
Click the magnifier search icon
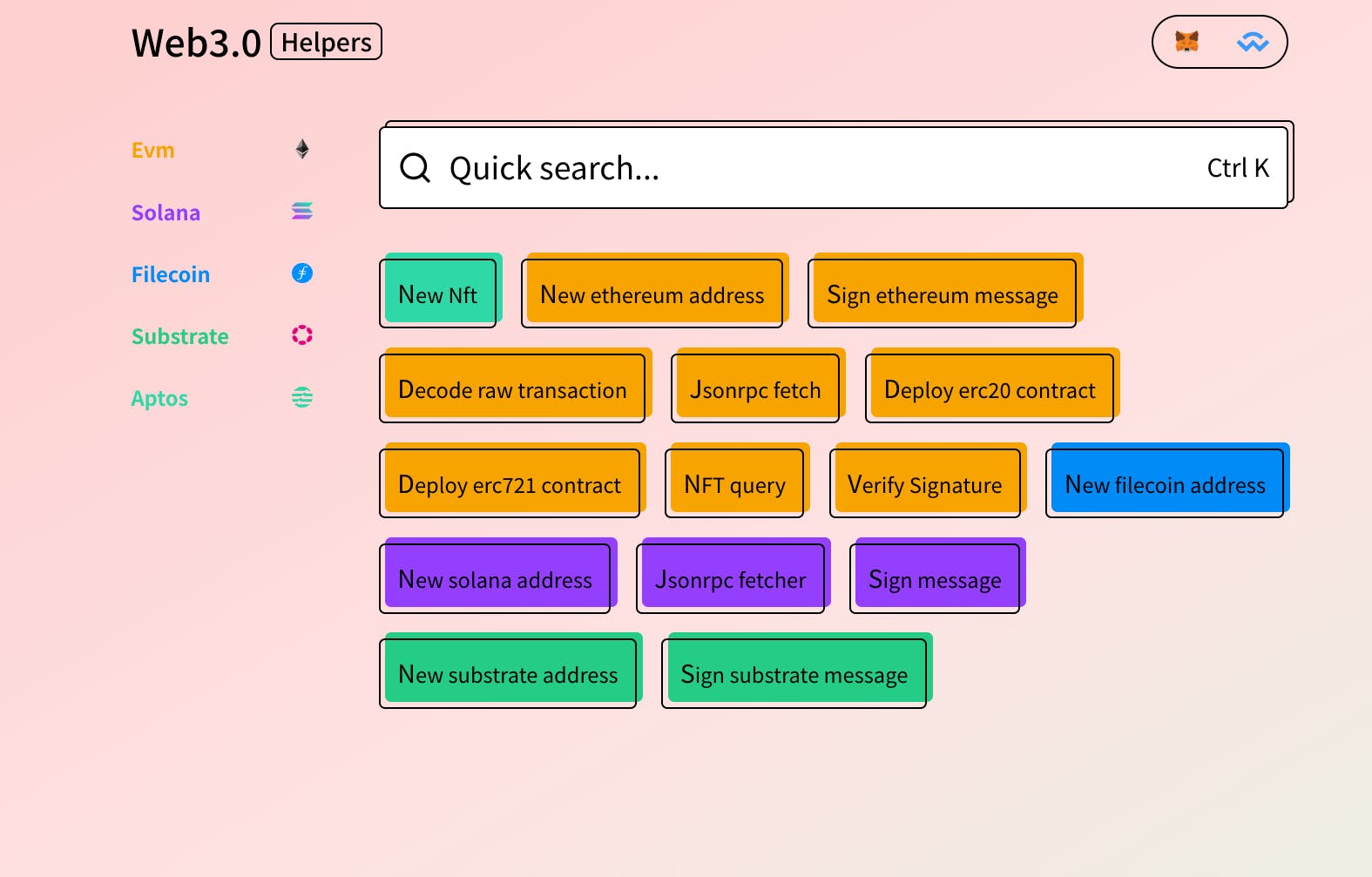pyautogui.click(x=415, y=167)
